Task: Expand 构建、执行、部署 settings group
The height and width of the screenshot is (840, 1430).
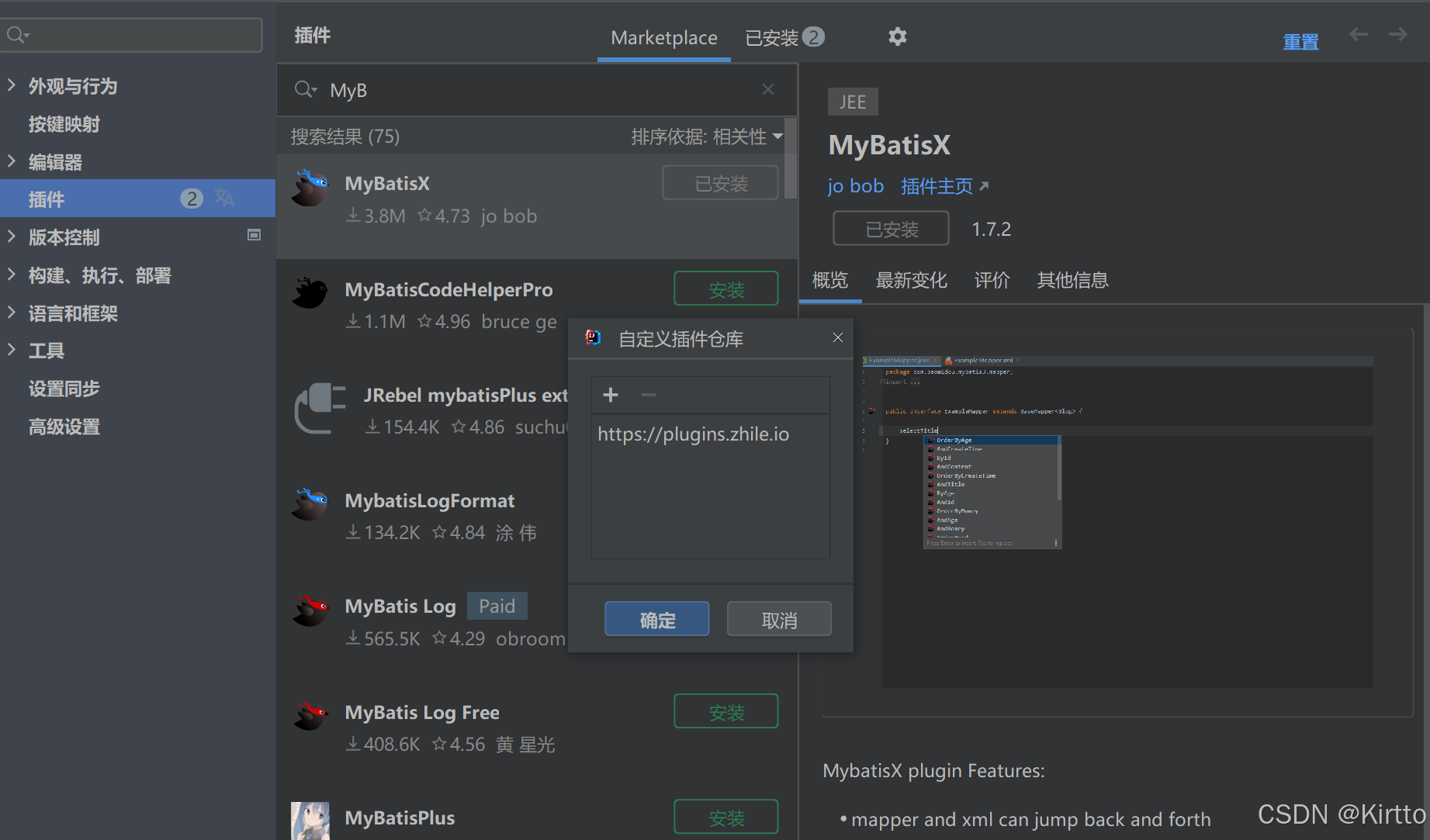Action: coord(11,275)
